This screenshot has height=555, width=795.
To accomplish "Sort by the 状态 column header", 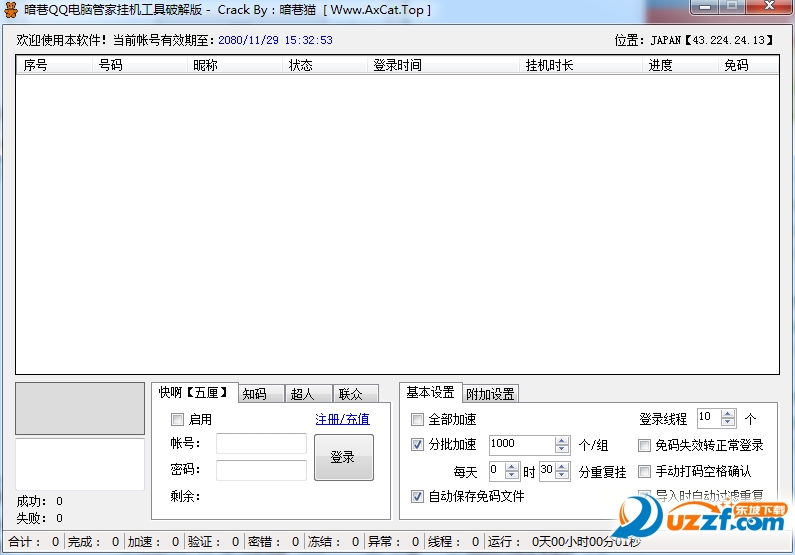I will (x=324, y=65).
